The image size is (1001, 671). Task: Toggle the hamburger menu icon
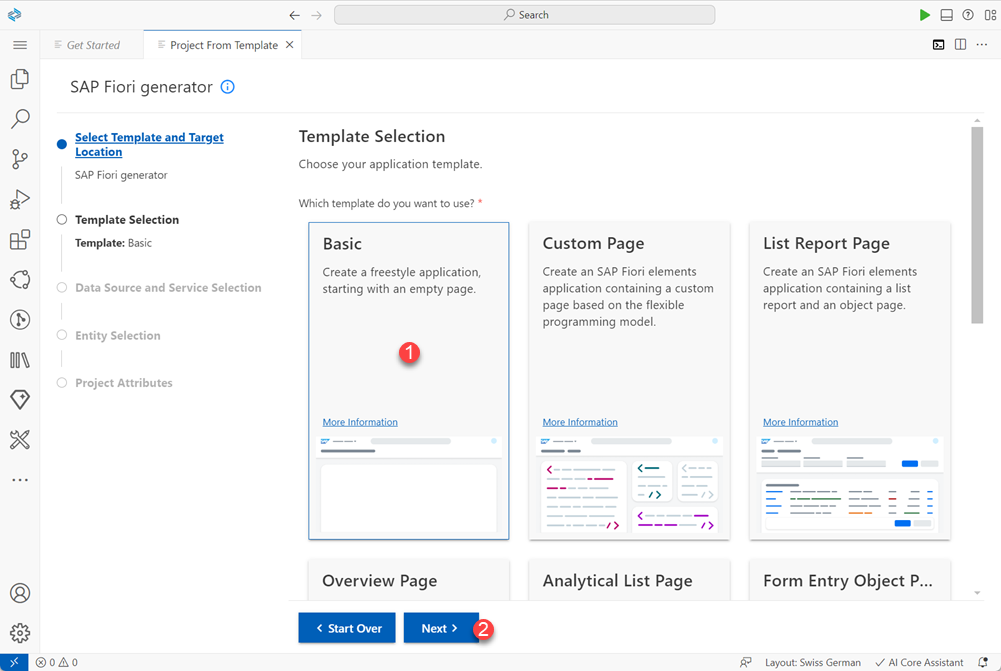20,45
